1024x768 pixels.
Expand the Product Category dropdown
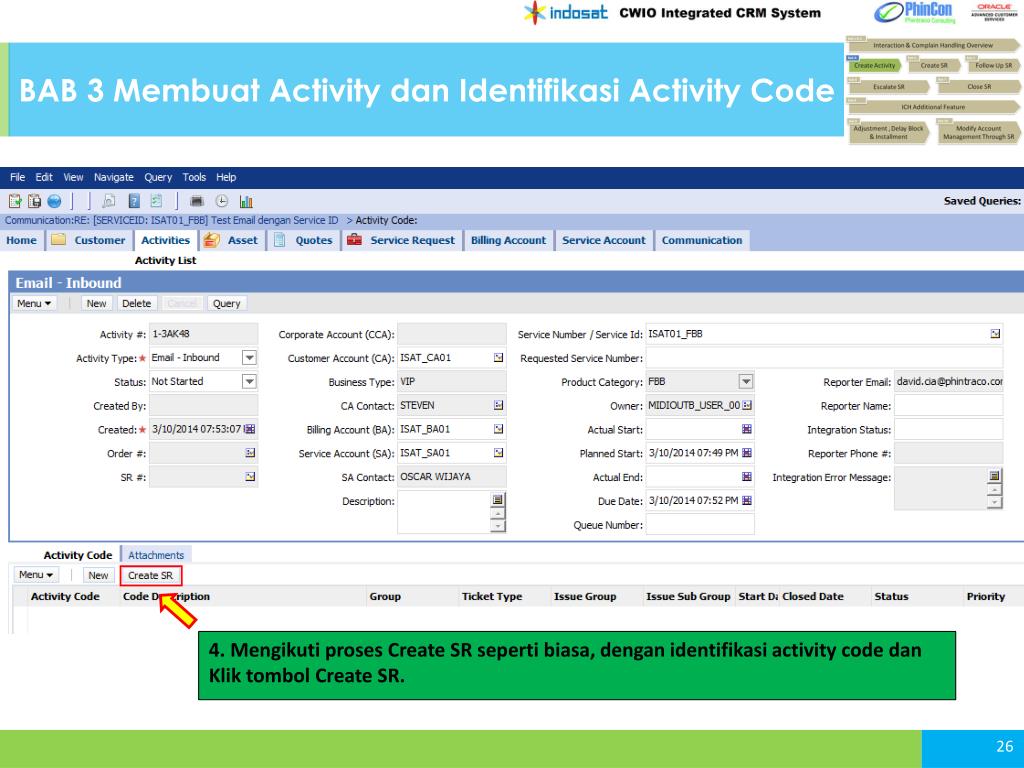point(746,381)
